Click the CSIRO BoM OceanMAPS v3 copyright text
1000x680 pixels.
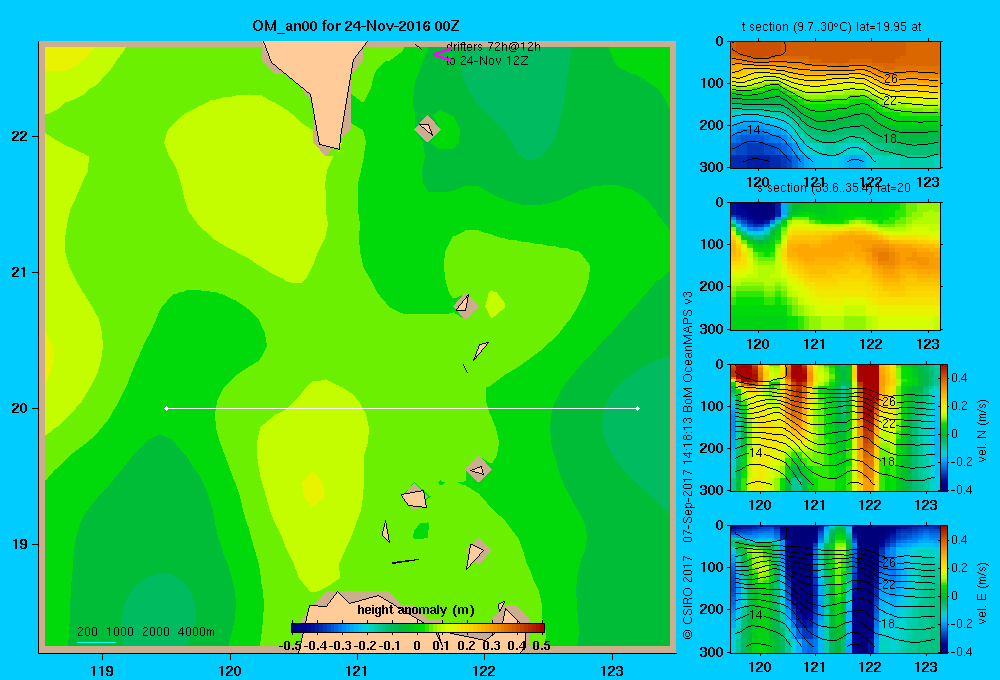[688, 466]
